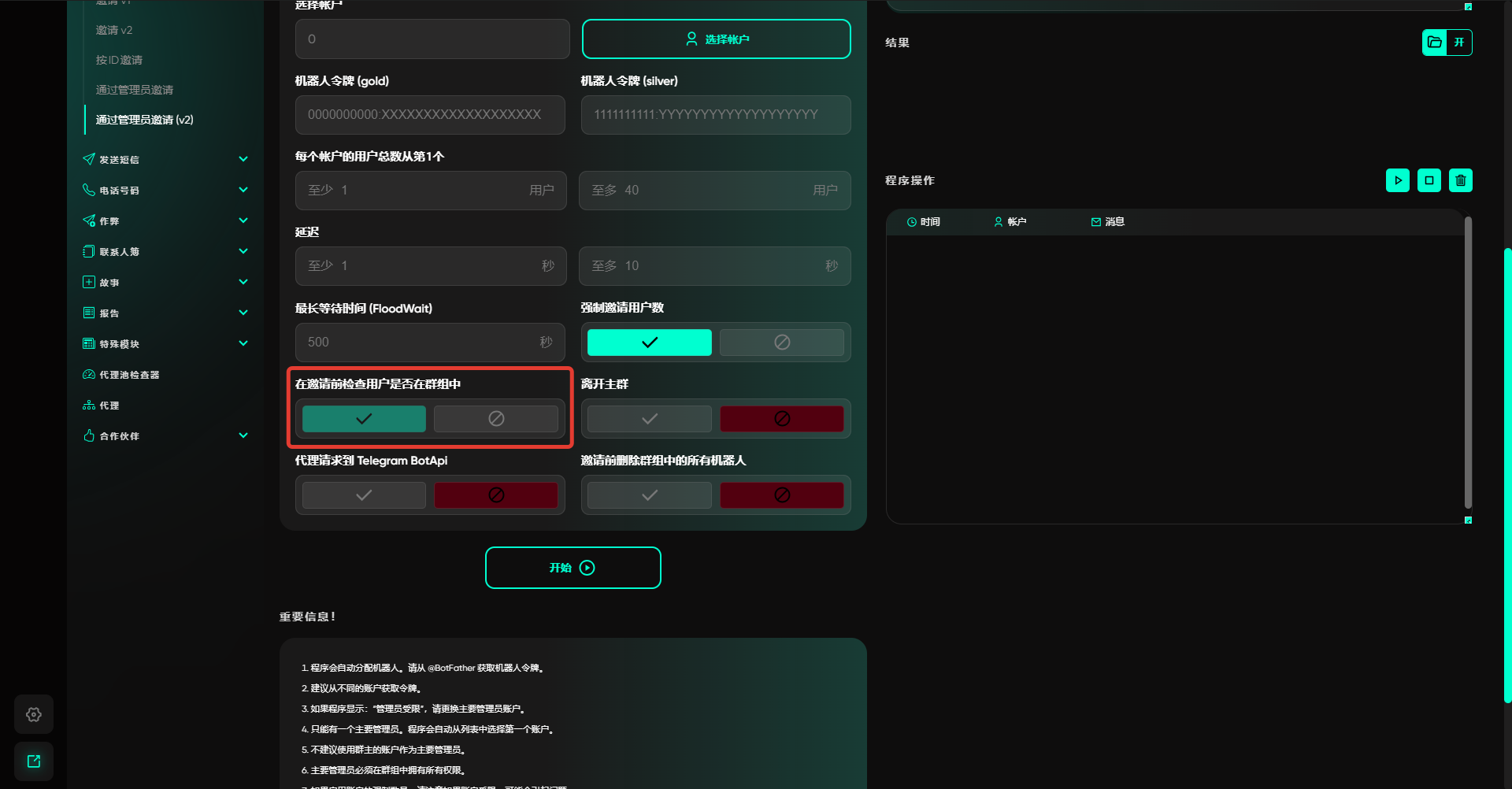Image resolution: width=1512 pixels, height=789 pixels.
Task: Click the external link icon at bottom left
Action: [x=34, y=761]
